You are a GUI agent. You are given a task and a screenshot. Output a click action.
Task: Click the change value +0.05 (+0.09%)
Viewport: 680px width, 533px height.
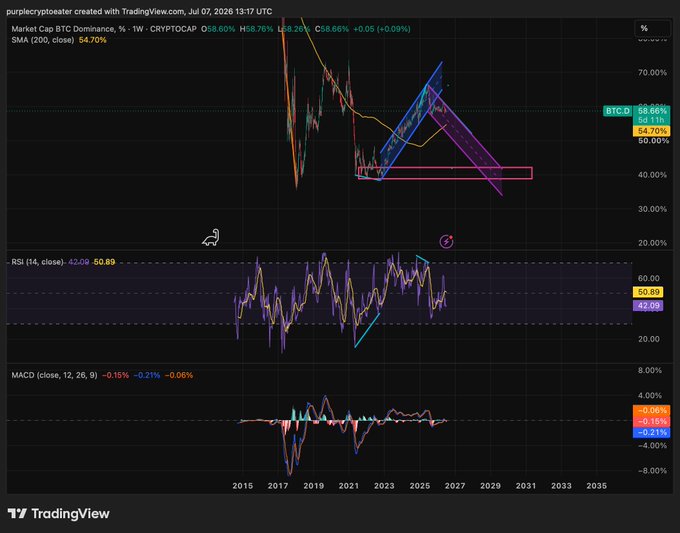point(382,29)
